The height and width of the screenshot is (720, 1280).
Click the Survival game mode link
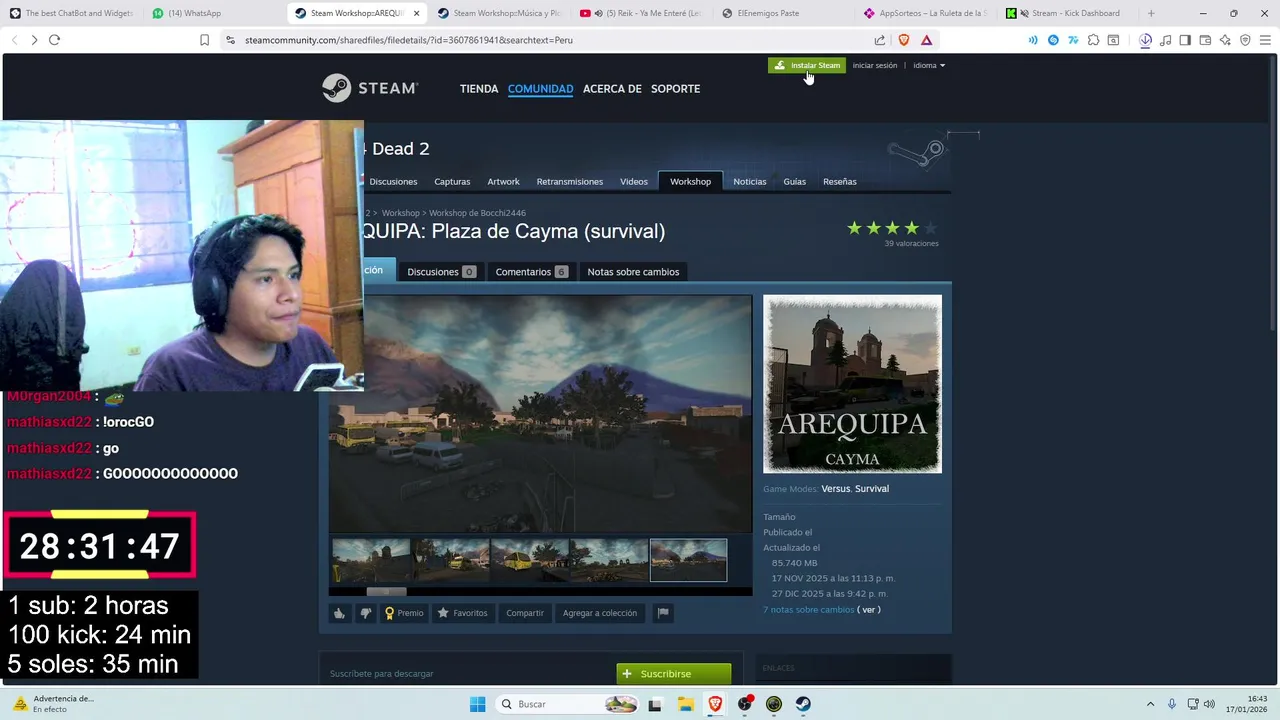pyautogui.click(x=872, y=489)
